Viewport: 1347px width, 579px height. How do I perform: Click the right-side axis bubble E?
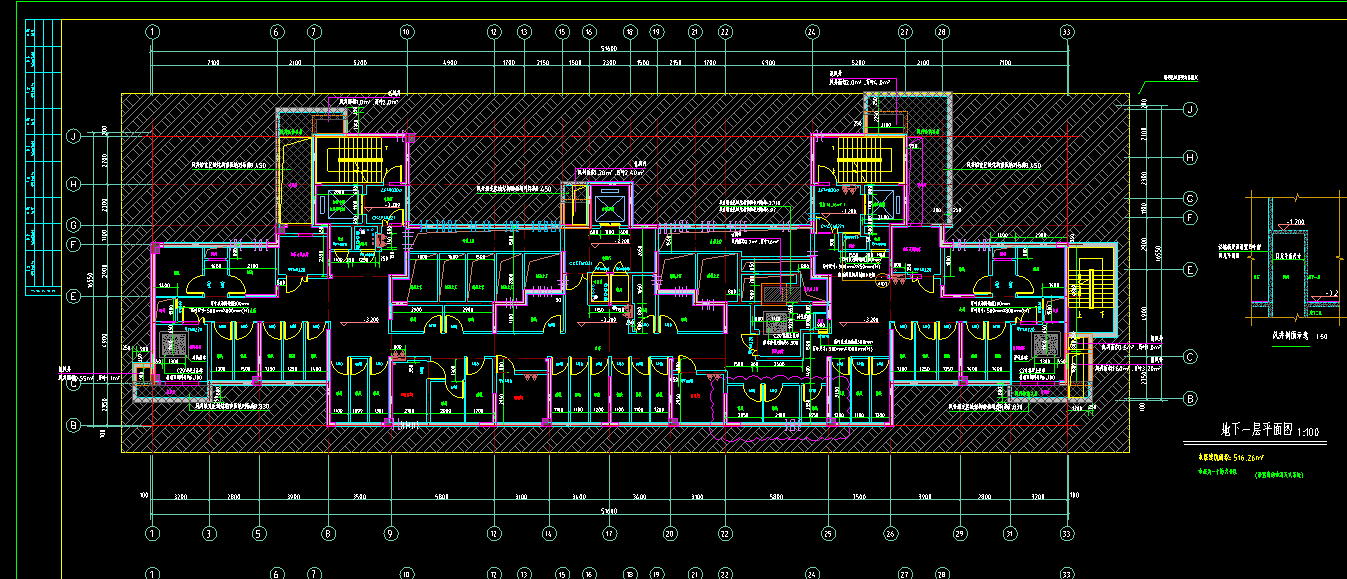(x=1190, y=269)
